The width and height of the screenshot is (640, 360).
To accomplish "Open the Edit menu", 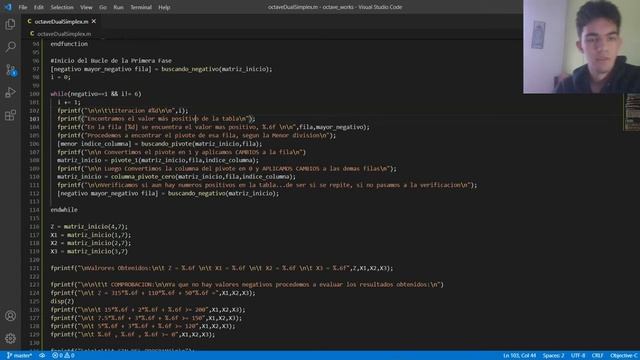I will pos(39,7).
